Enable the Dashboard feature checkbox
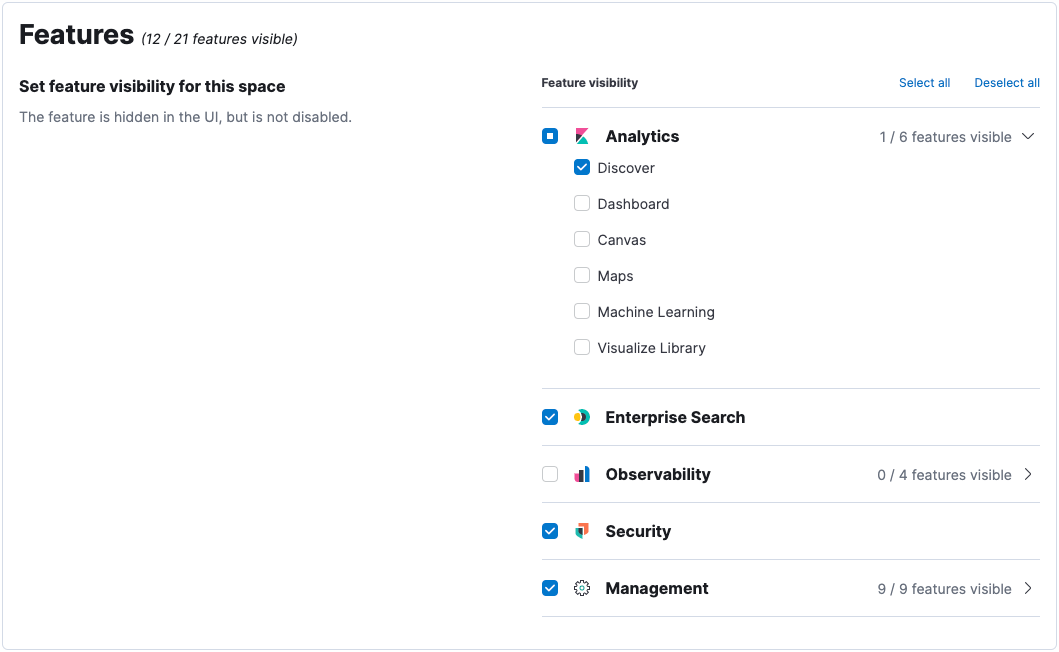 coord(582,204)
